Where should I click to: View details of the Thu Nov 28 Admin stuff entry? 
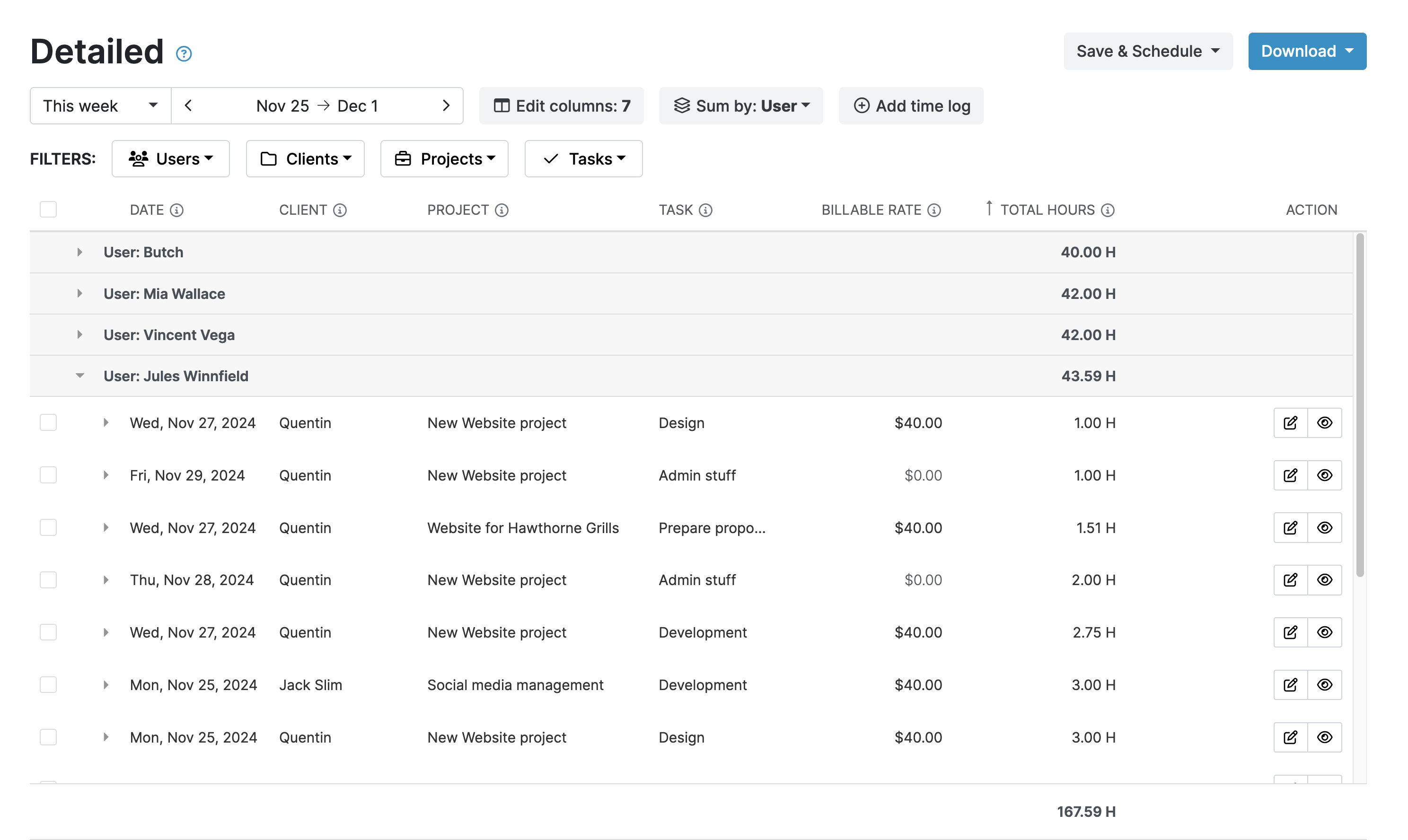pos(1325,579)
